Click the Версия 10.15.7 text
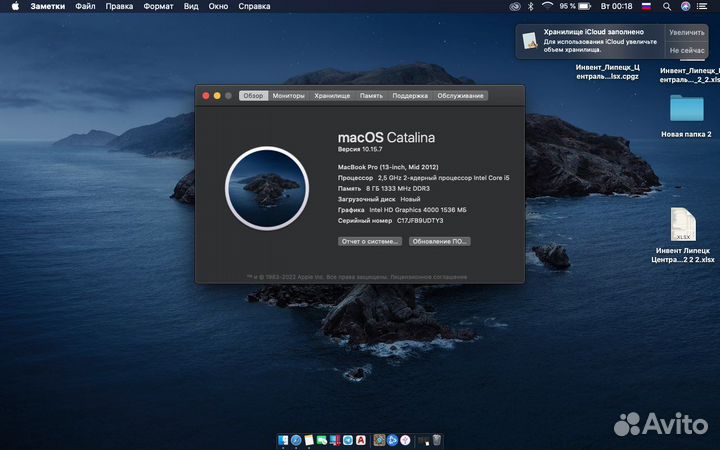This screenshot has height=450, width=720. [x=360, y=149]
